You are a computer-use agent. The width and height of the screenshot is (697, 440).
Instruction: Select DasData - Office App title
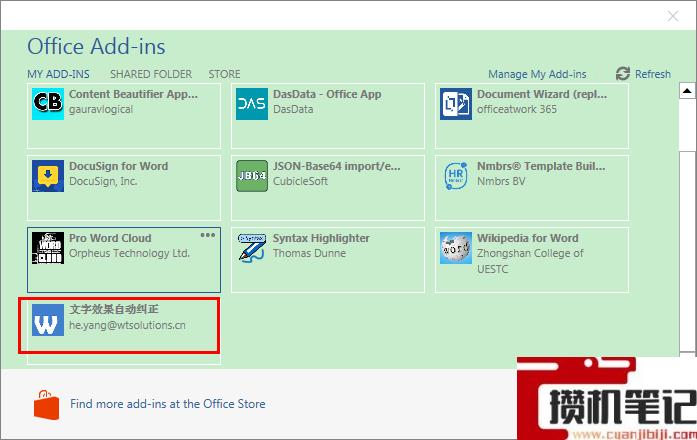327,94
